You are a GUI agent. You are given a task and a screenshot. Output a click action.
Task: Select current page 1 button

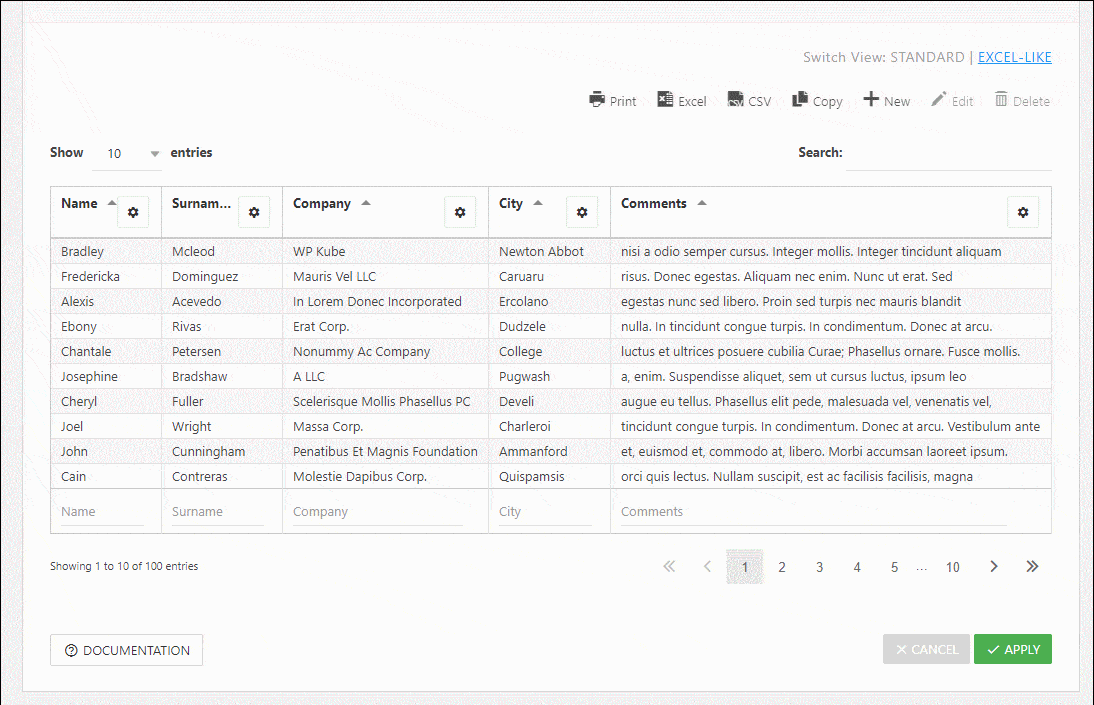tap(744, 567)
